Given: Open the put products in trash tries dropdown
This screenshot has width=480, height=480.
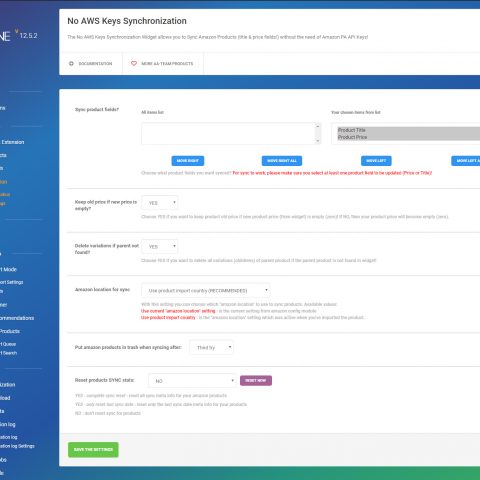Looking at the screenshot, I should pos(211,347).
